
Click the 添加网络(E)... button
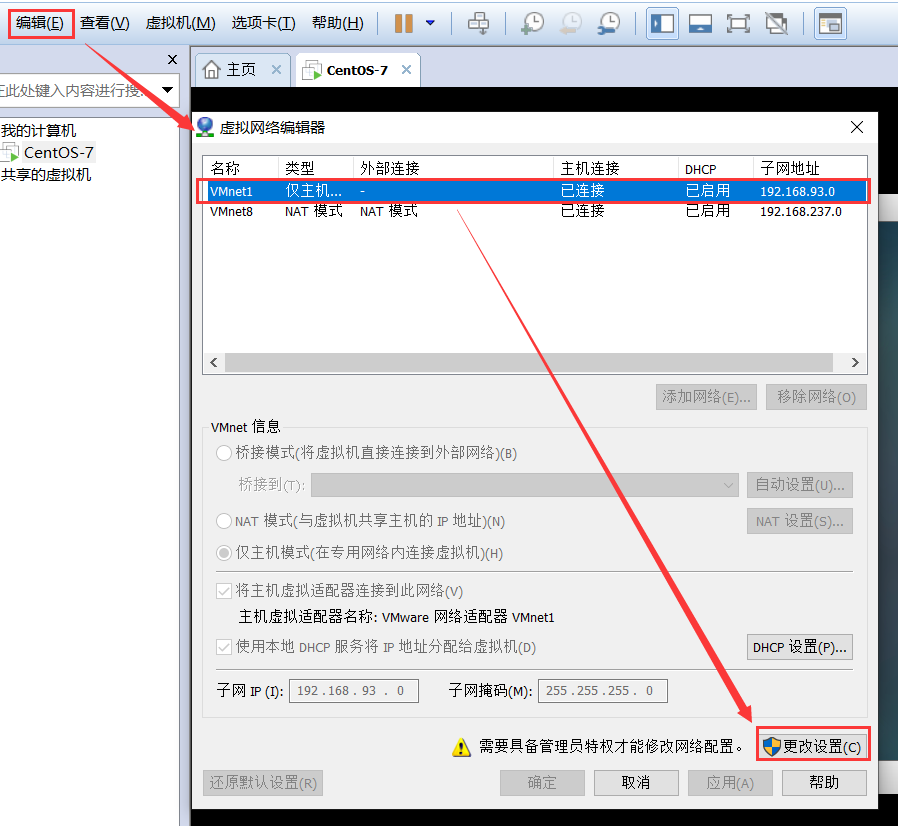coord(706,397)
